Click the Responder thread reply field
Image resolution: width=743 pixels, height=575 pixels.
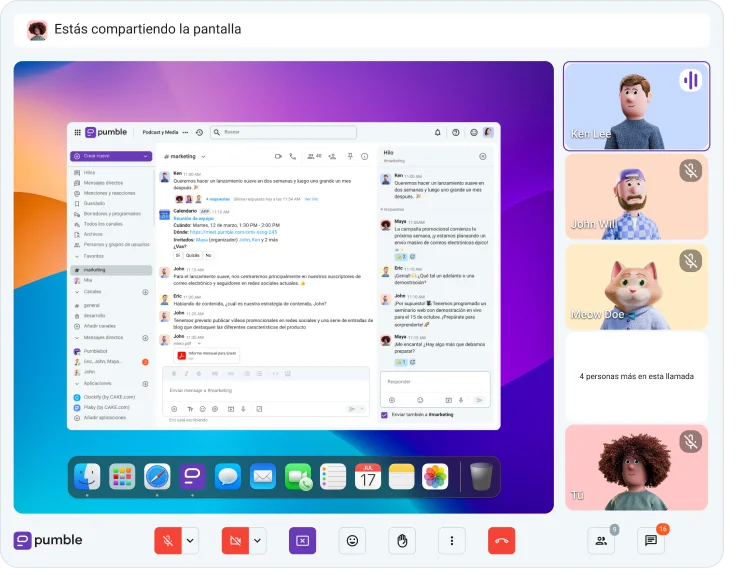coord(435,382)
